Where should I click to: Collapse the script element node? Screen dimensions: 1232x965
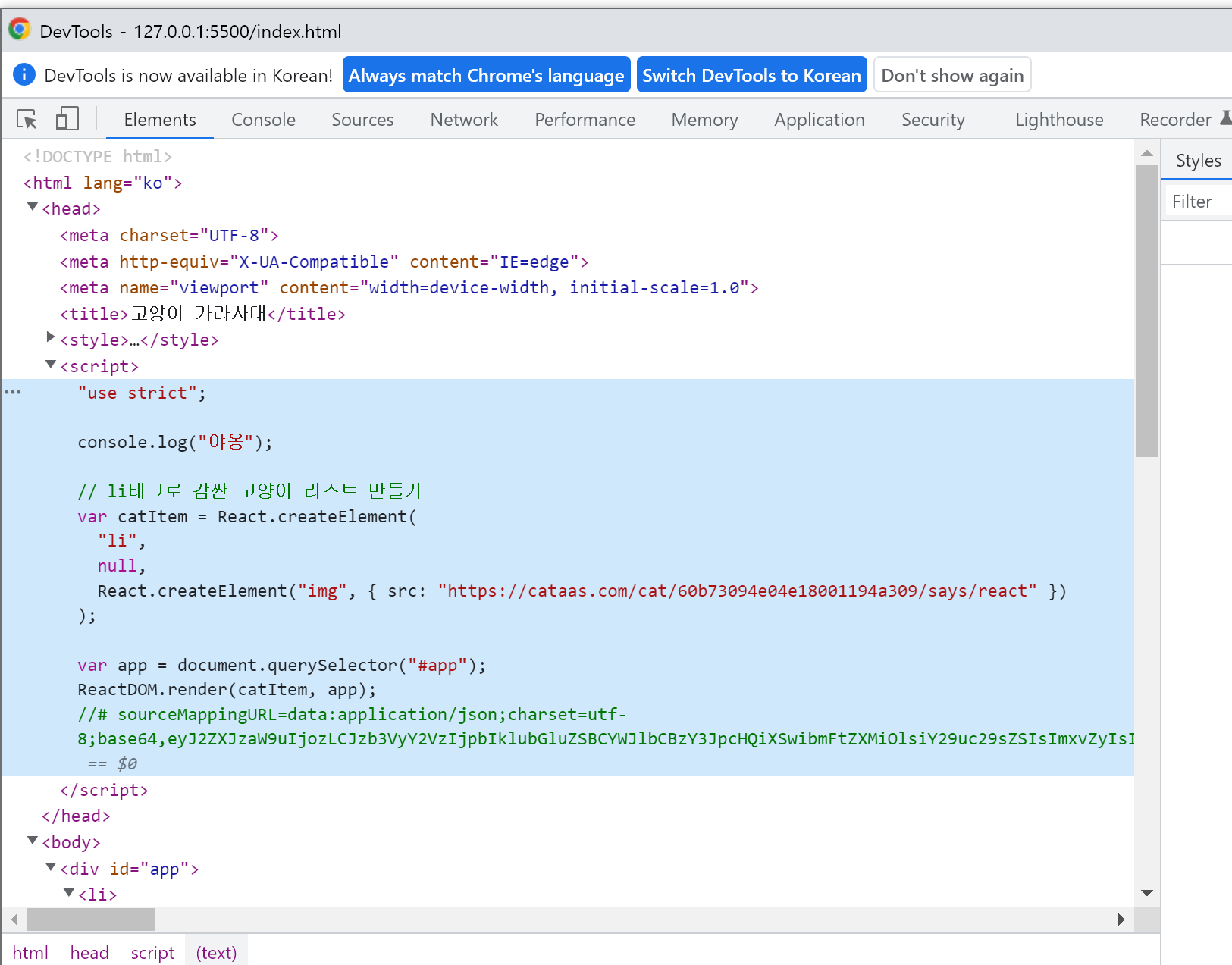pos(51,364)
